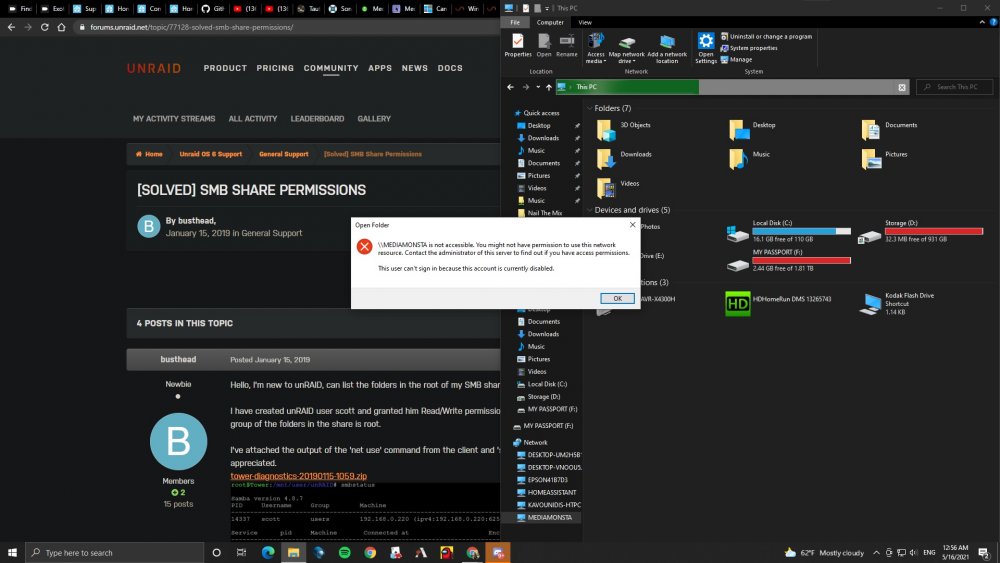Collapse the Folders (7) group
This screenshot has width=1000, height=563.
tap(590, 108)
